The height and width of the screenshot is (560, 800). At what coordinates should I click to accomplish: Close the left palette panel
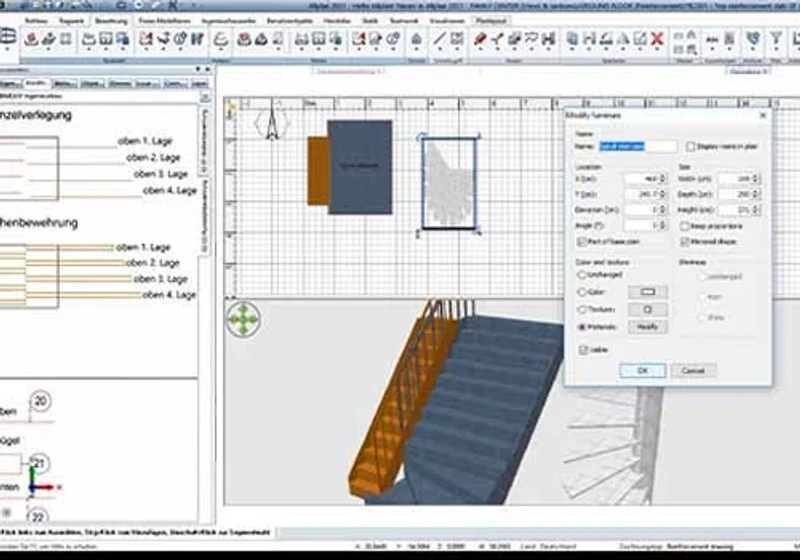pos(208,69)
